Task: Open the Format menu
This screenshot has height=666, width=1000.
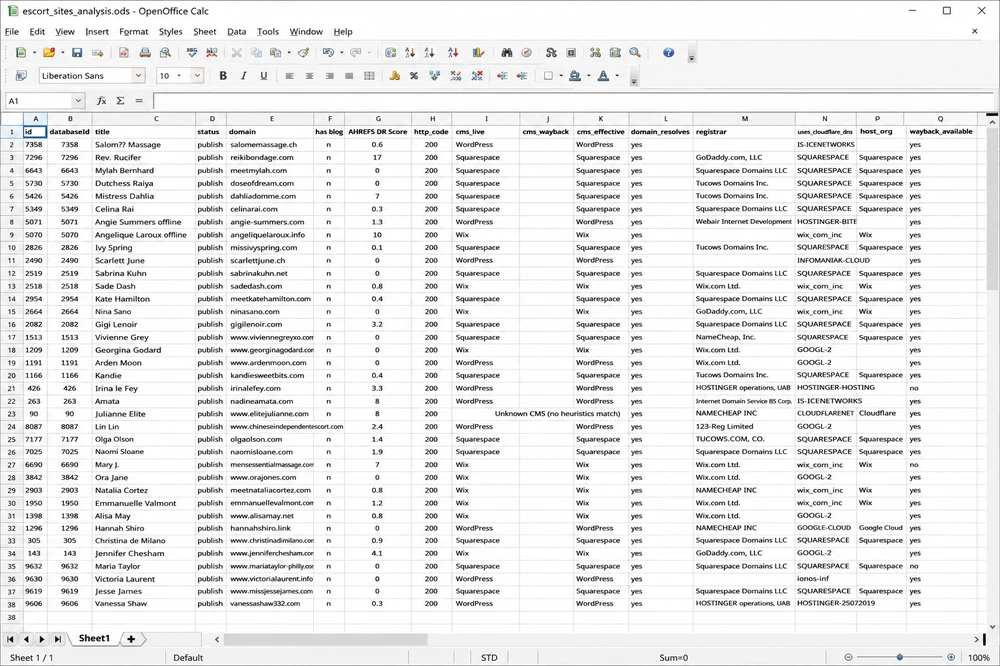Action: click(x=134, y=31)
